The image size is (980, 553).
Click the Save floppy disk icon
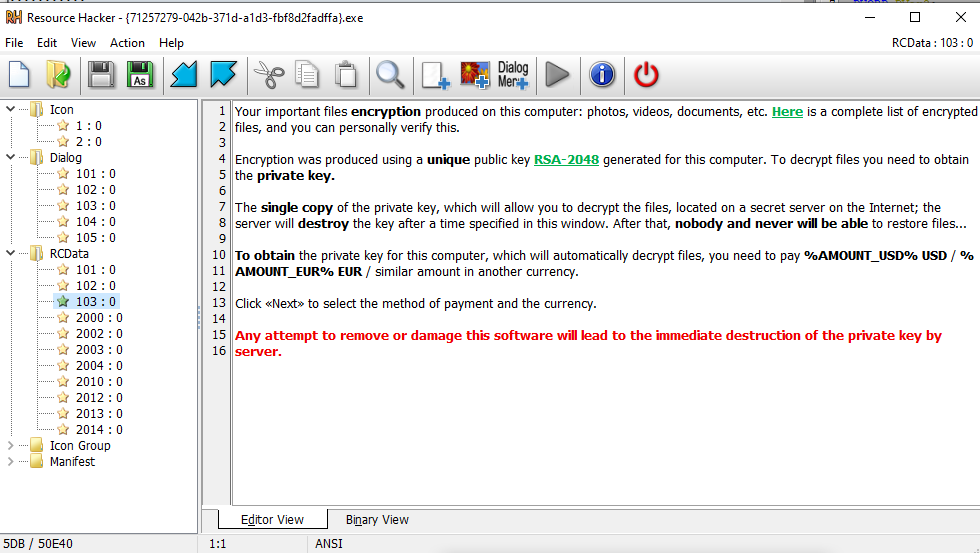pyautogui.click(x=100, y=74)
